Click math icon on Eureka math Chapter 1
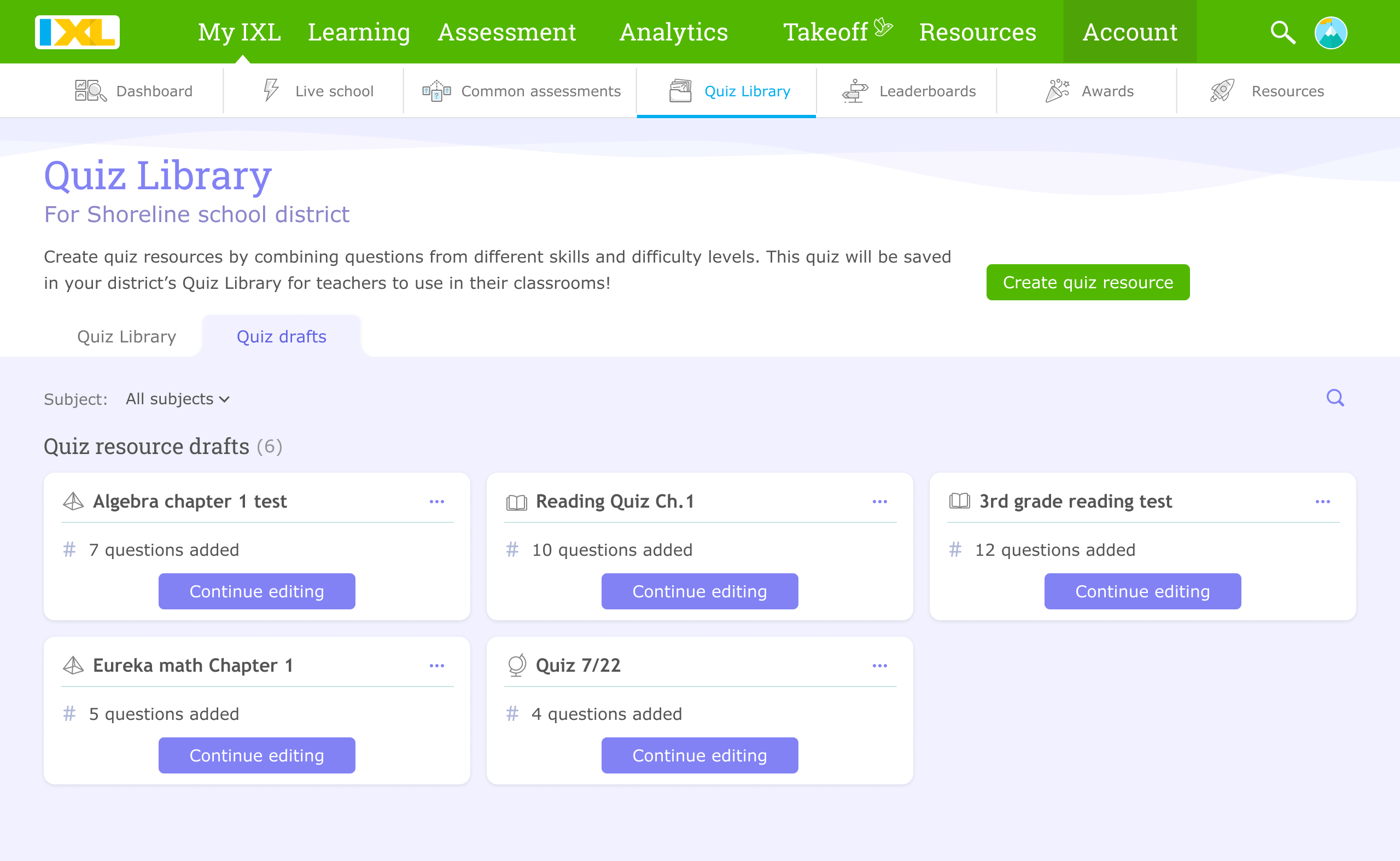Image resolution: width=1400 pixels, height=861 pixels. [73, 665]
